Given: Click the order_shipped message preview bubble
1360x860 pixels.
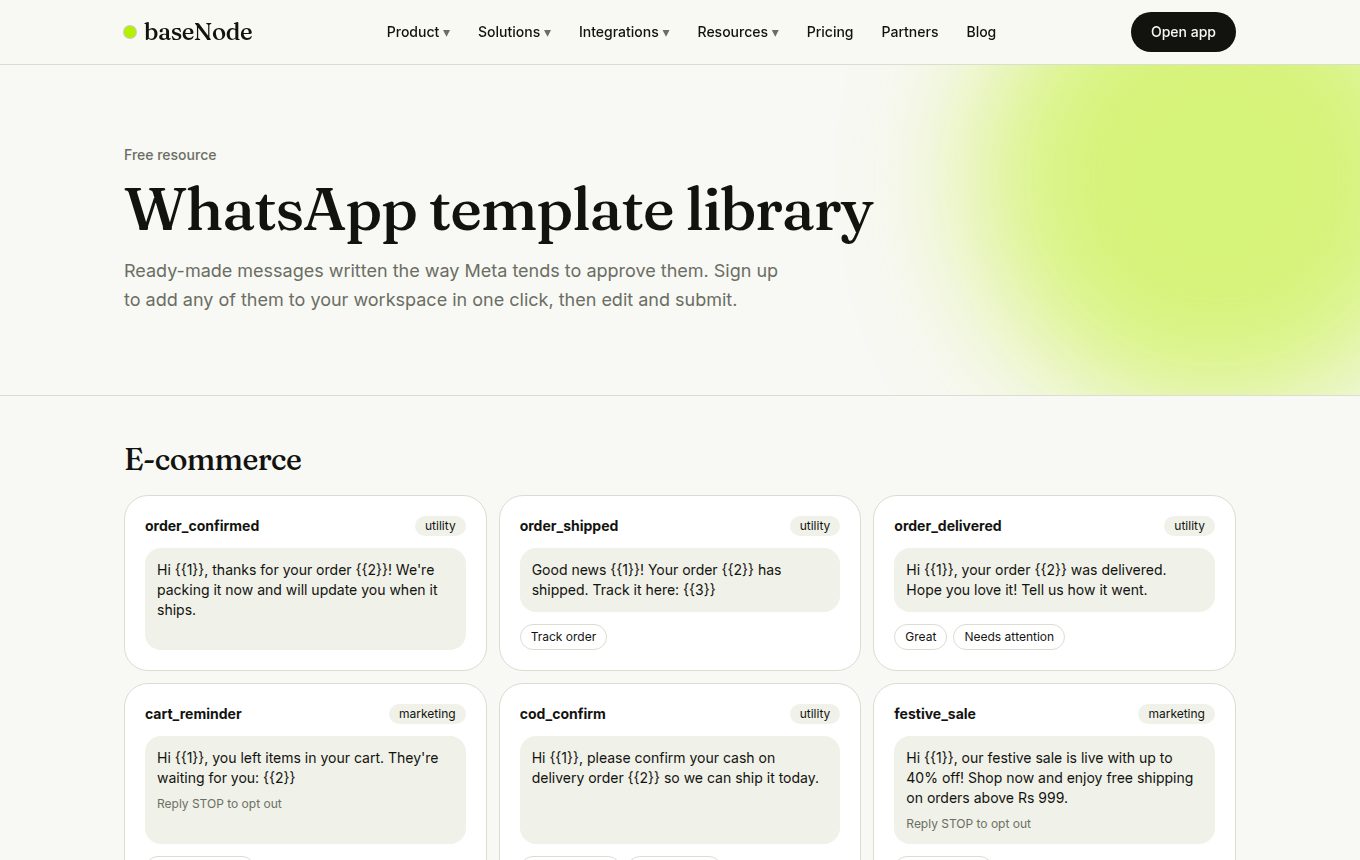Looking at the screenshot, I should pyautogui.click(x=680, y=580).
